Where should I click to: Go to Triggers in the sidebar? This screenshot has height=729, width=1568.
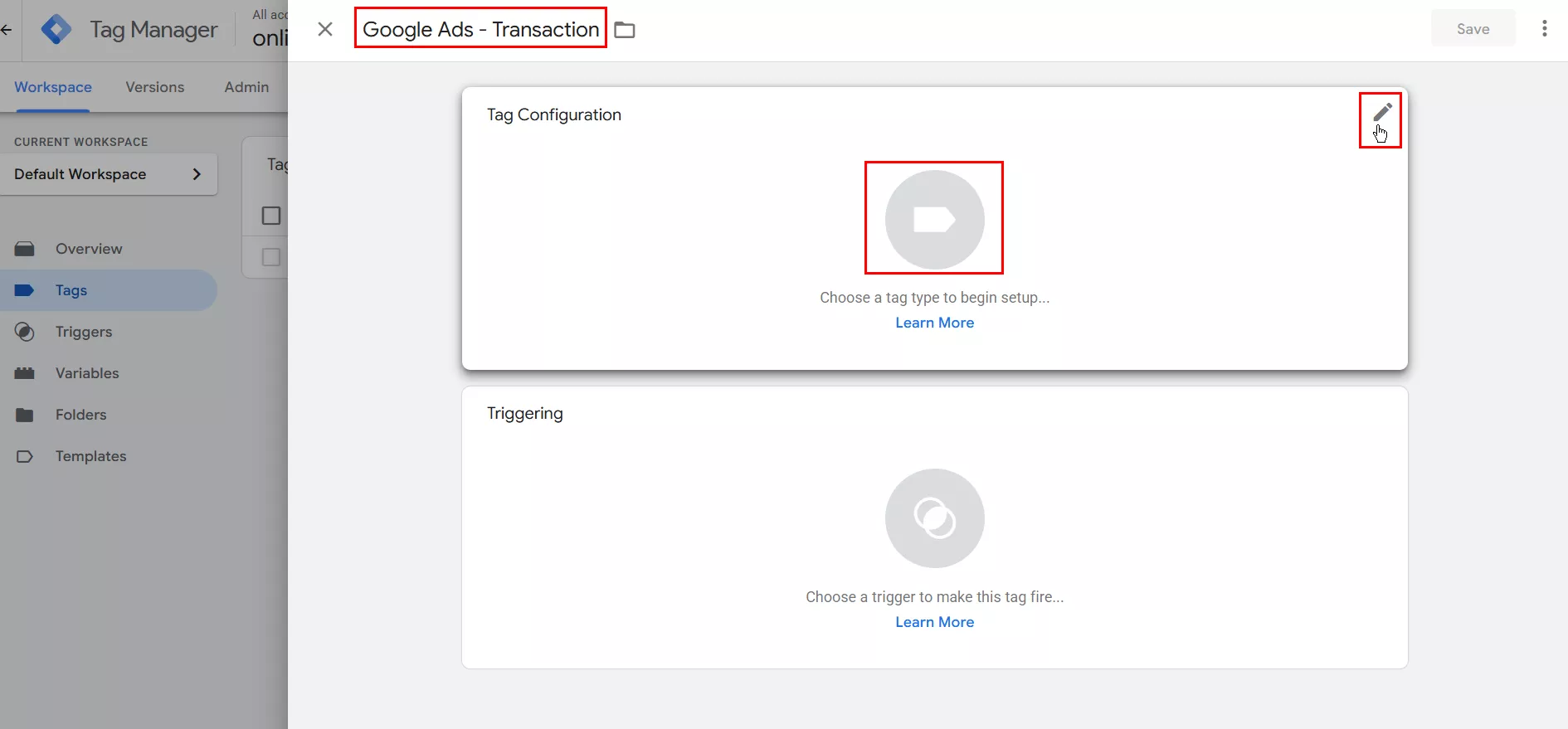click(x=83, y=332)
